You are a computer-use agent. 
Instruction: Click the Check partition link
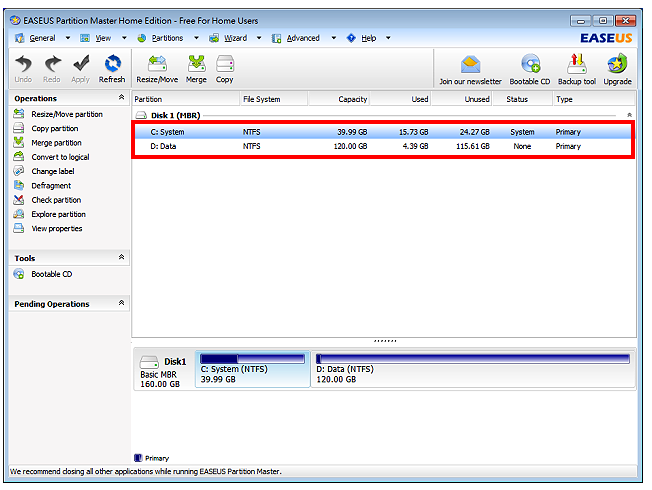[x=56, y=200]
